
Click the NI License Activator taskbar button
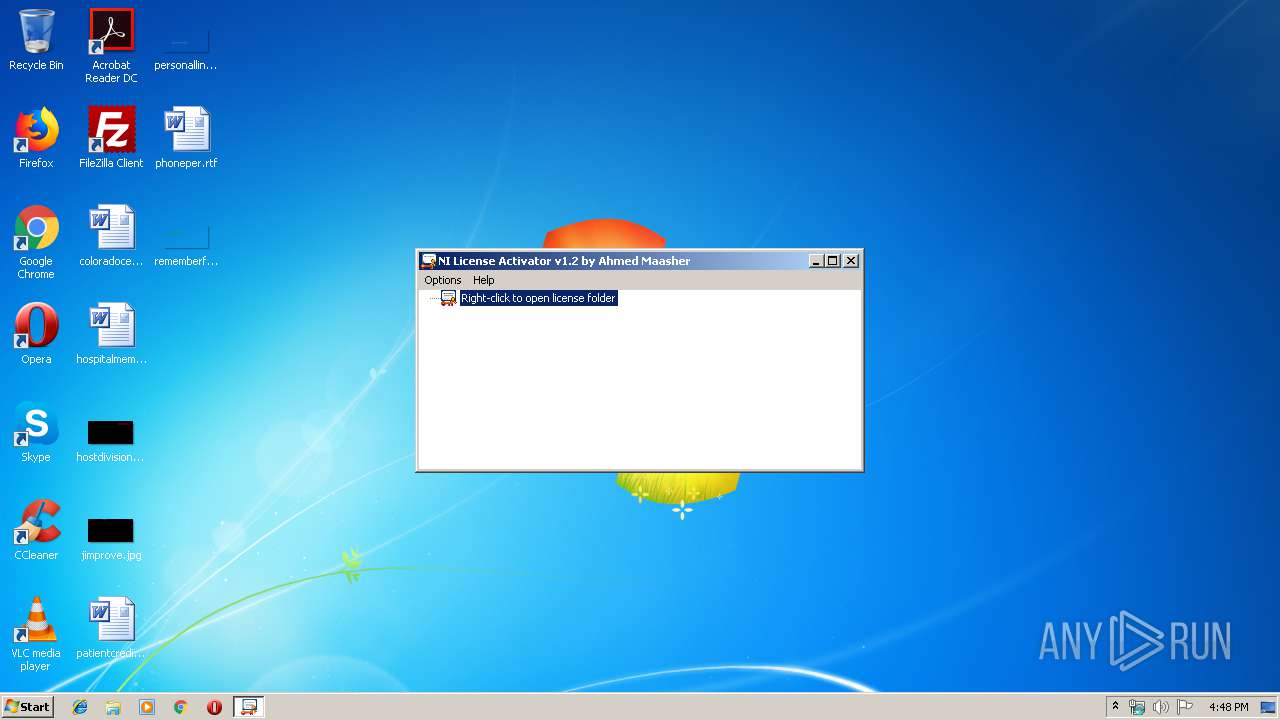(248, 707)
